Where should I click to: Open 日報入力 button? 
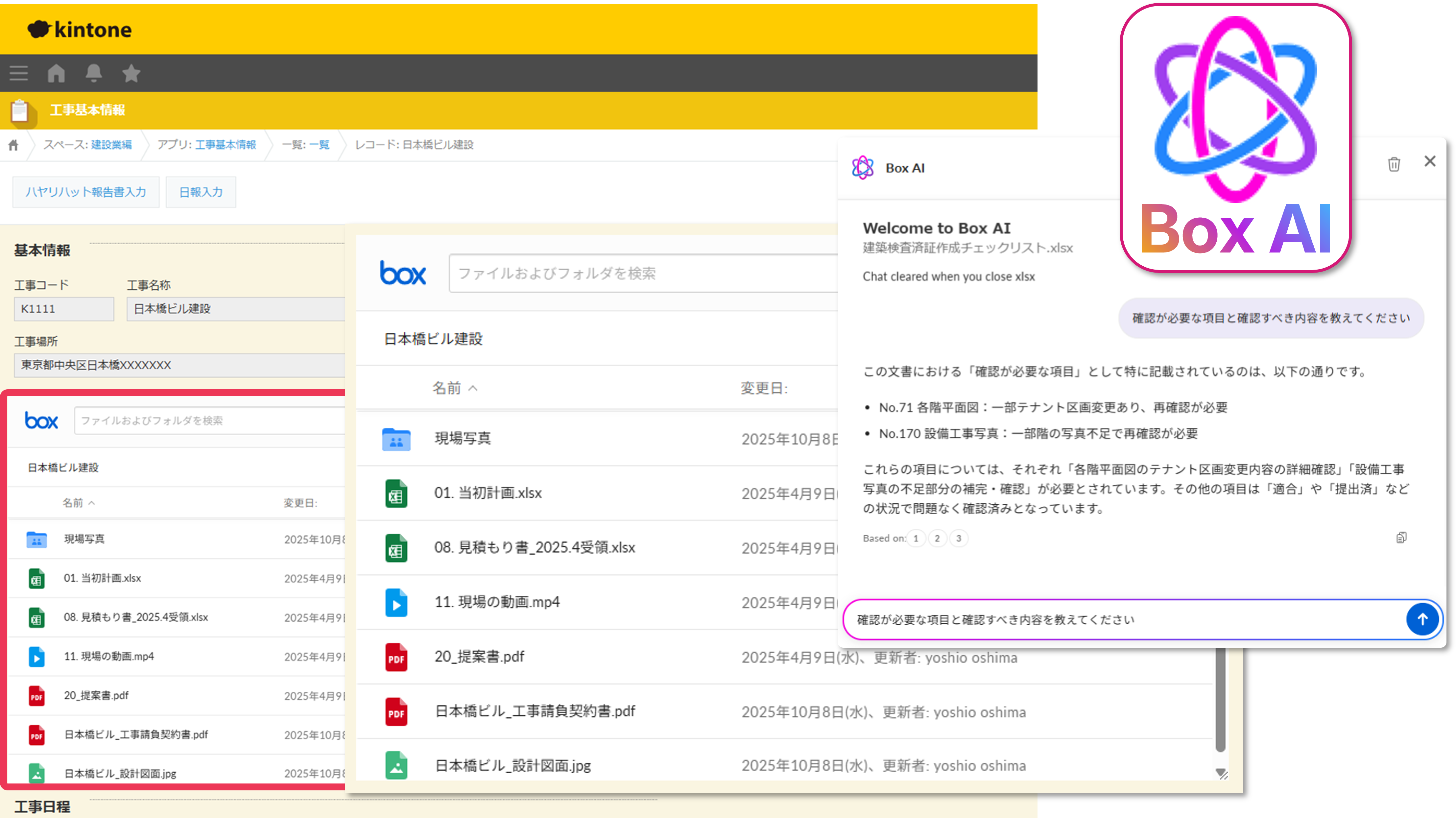[x=201, y=192]
